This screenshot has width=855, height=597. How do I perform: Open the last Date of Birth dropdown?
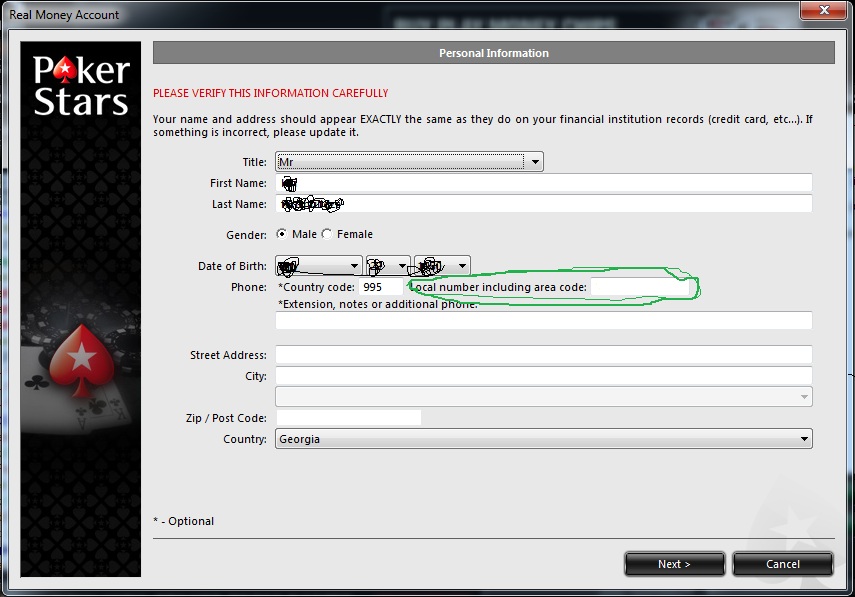(442, 266)
